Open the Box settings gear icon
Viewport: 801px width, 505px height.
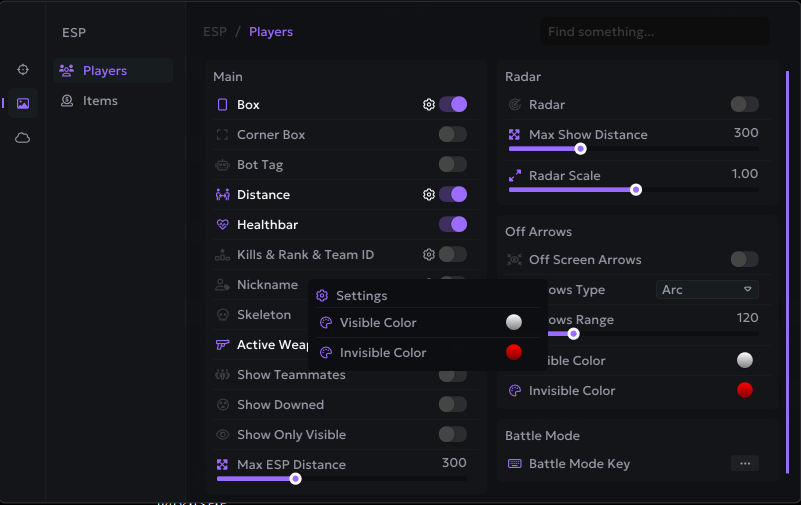(x=429, y=105)
